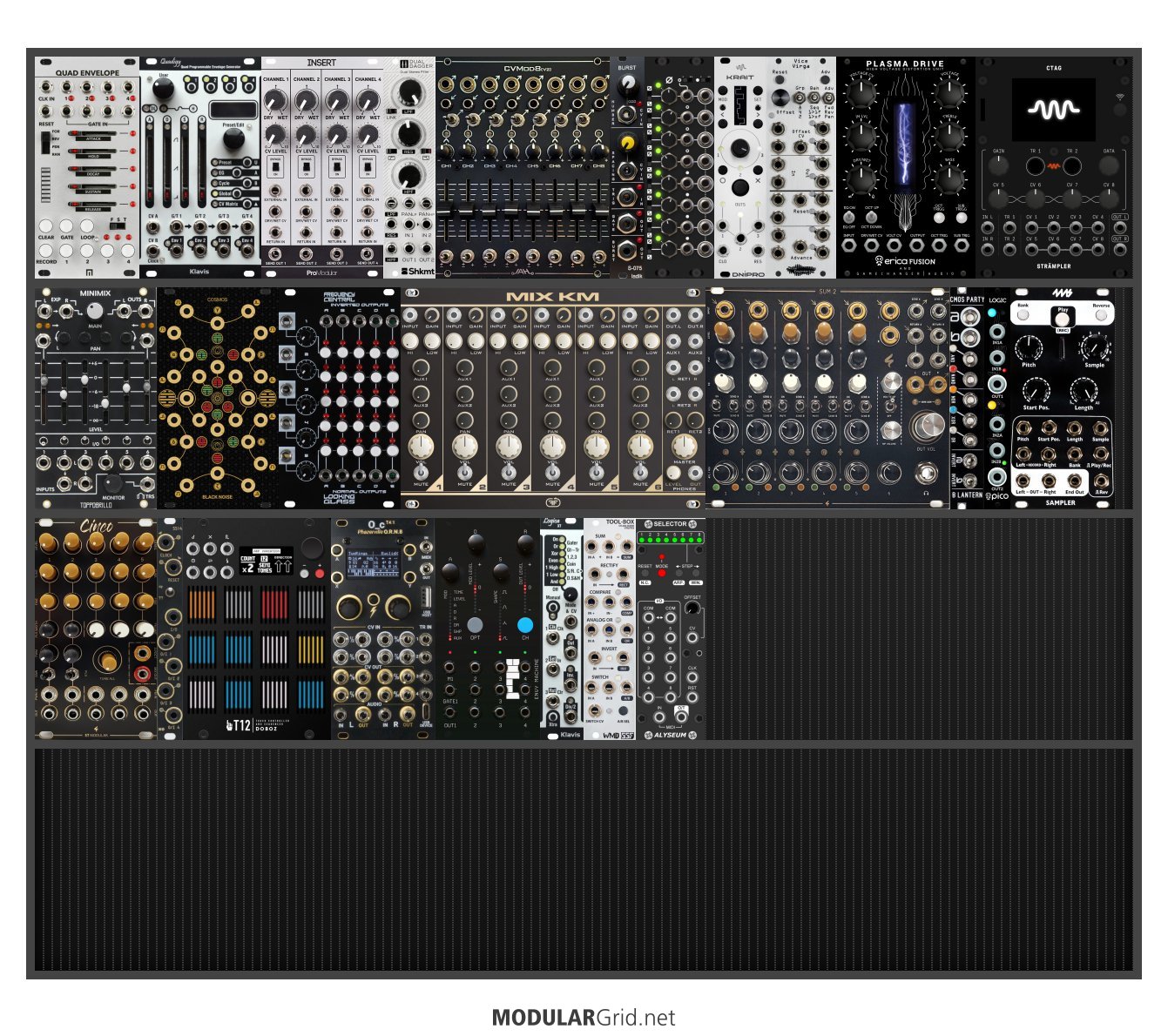The width and height of the screenshot is (1168, 1036).
Task: Mute channel 1 on the MIX KM mixer
Action: (x=421, y=473)
